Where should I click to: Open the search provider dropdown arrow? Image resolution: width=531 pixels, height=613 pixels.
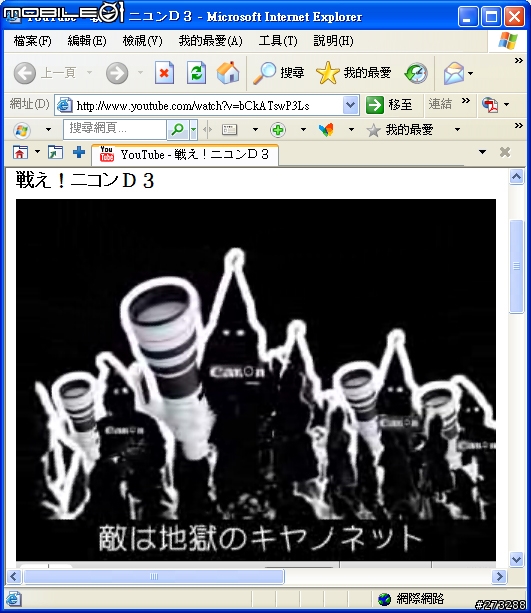point(194,129)
